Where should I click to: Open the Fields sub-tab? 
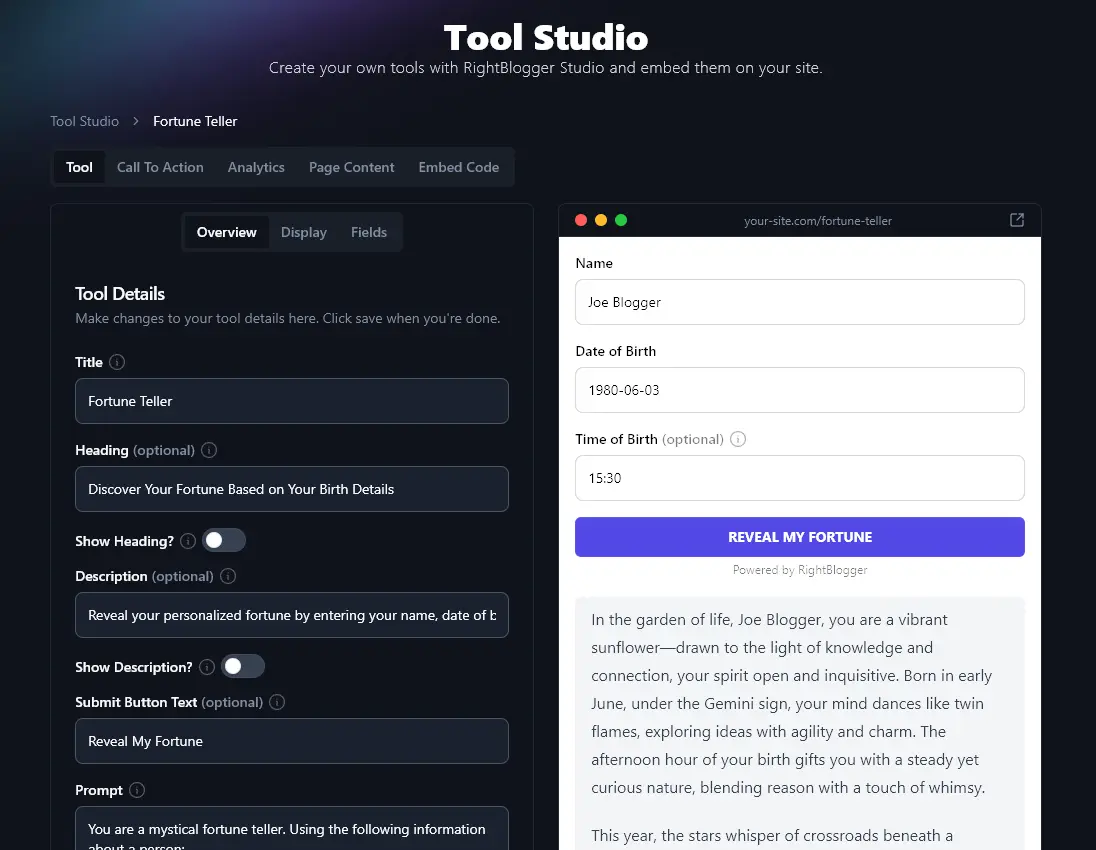[369, 232]
